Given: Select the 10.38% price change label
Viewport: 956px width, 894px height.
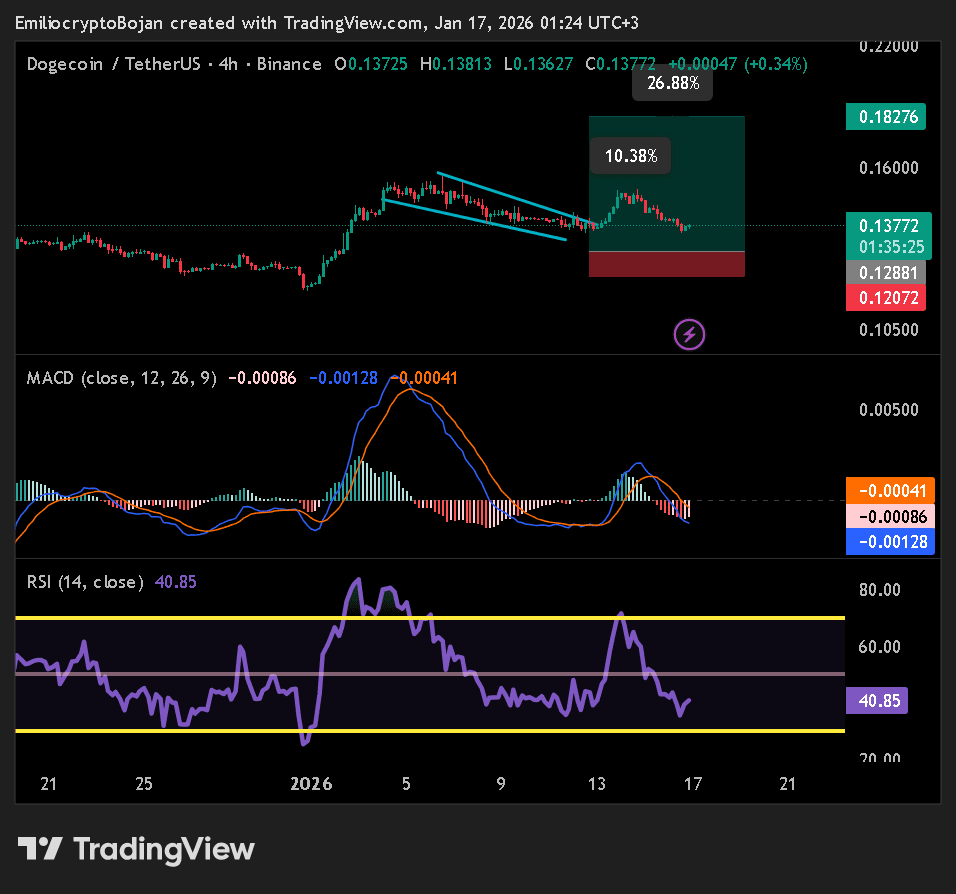Looking at the screenshot, I should point(630,156).
